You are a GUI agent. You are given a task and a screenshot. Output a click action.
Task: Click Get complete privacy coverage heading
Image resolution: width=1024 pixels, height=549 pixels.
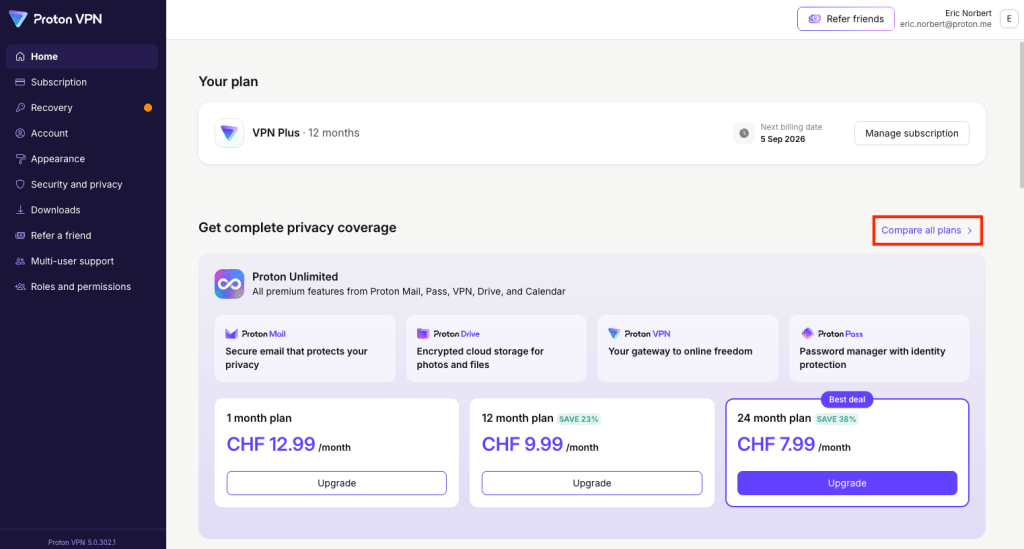click(297, 228)
